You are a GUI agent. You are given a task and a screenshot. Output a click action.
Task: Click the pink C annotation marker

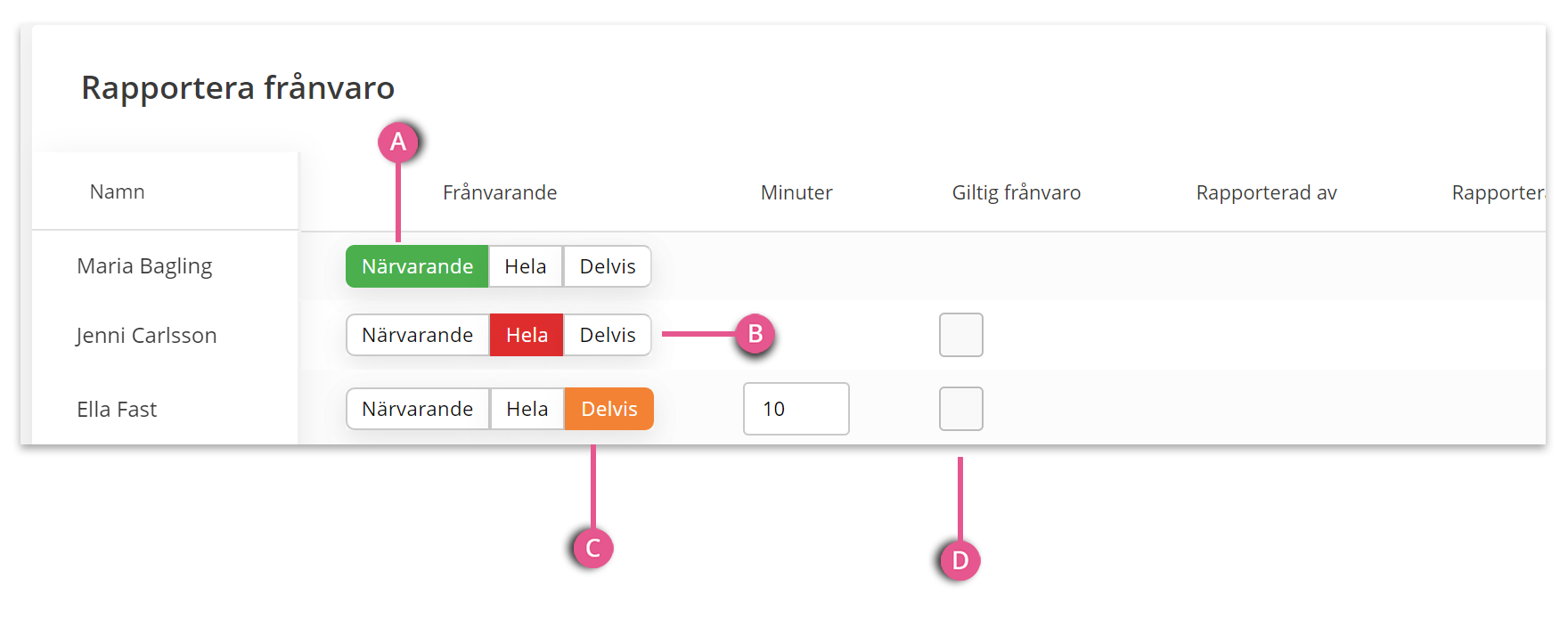[x=592, y=548]
